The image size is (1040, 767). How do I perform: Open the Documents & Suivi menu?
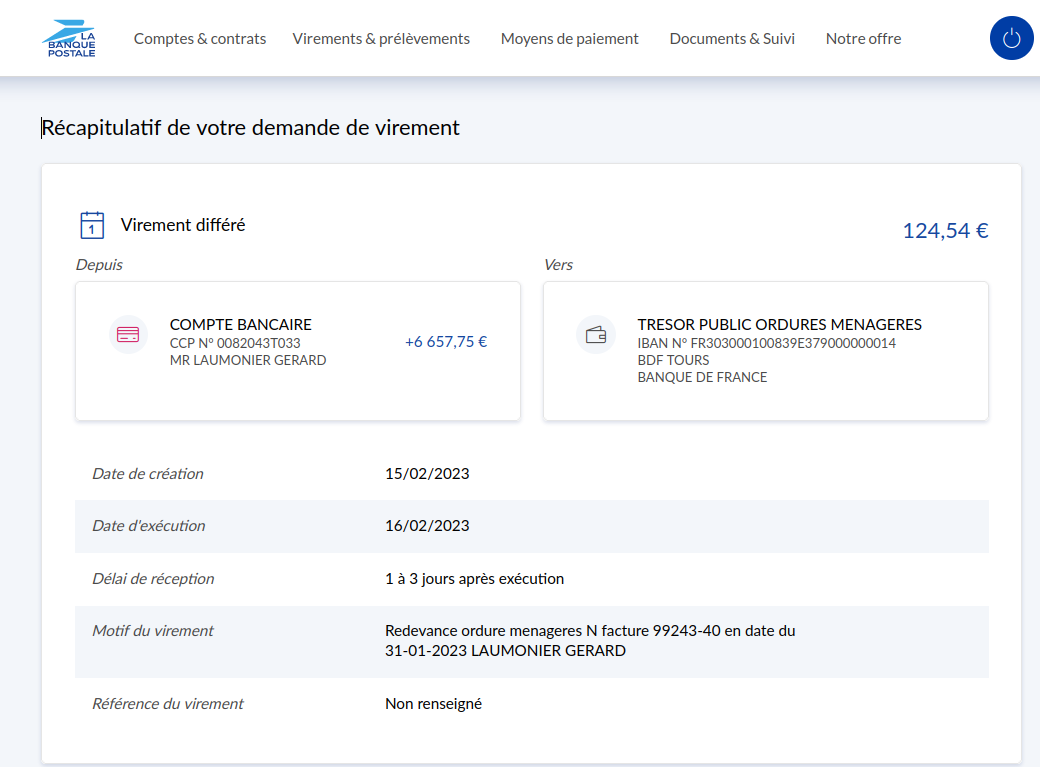(732, 39)
